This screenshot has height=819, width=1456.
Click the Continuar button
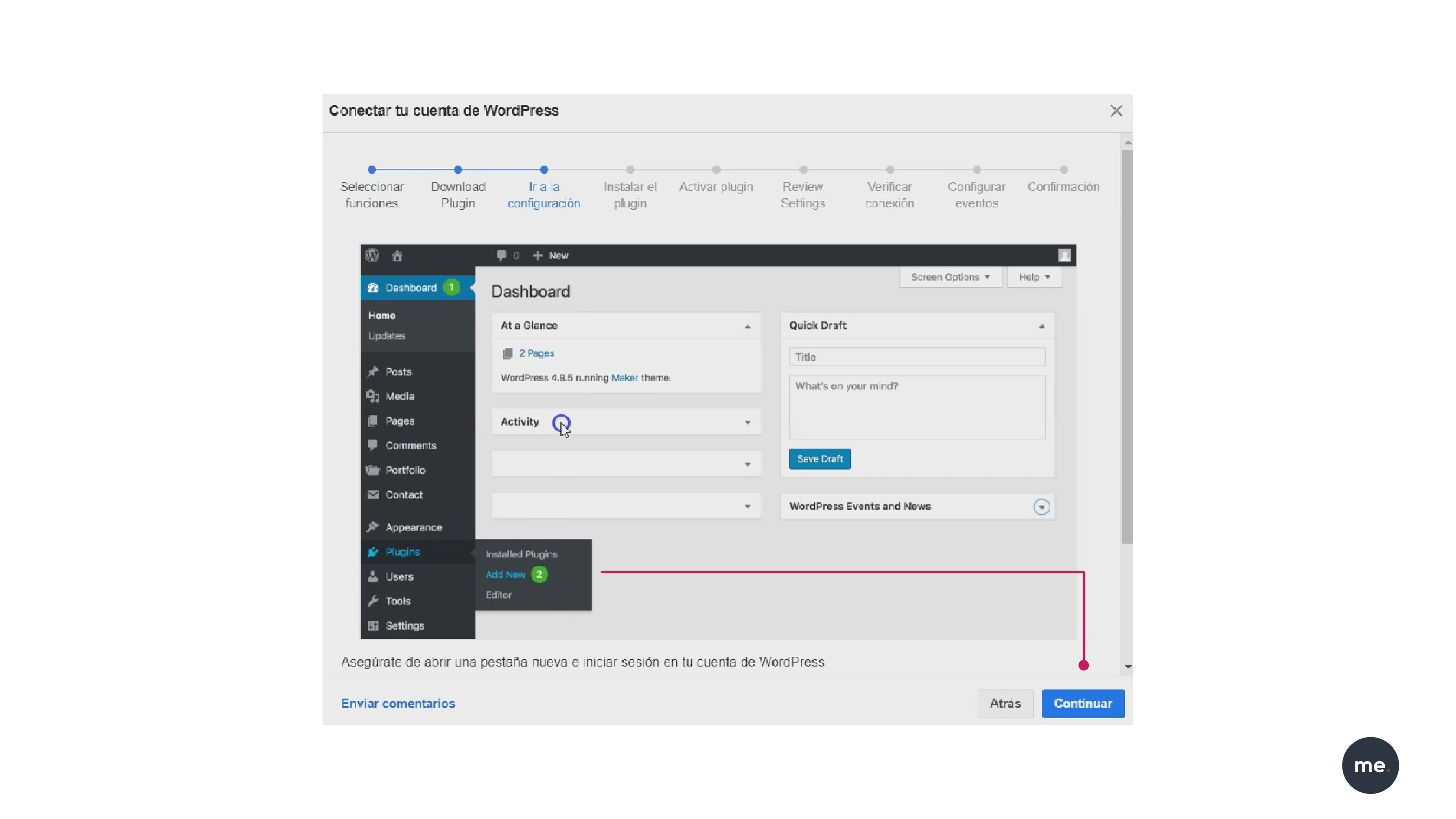click(x=1083, y=704)
